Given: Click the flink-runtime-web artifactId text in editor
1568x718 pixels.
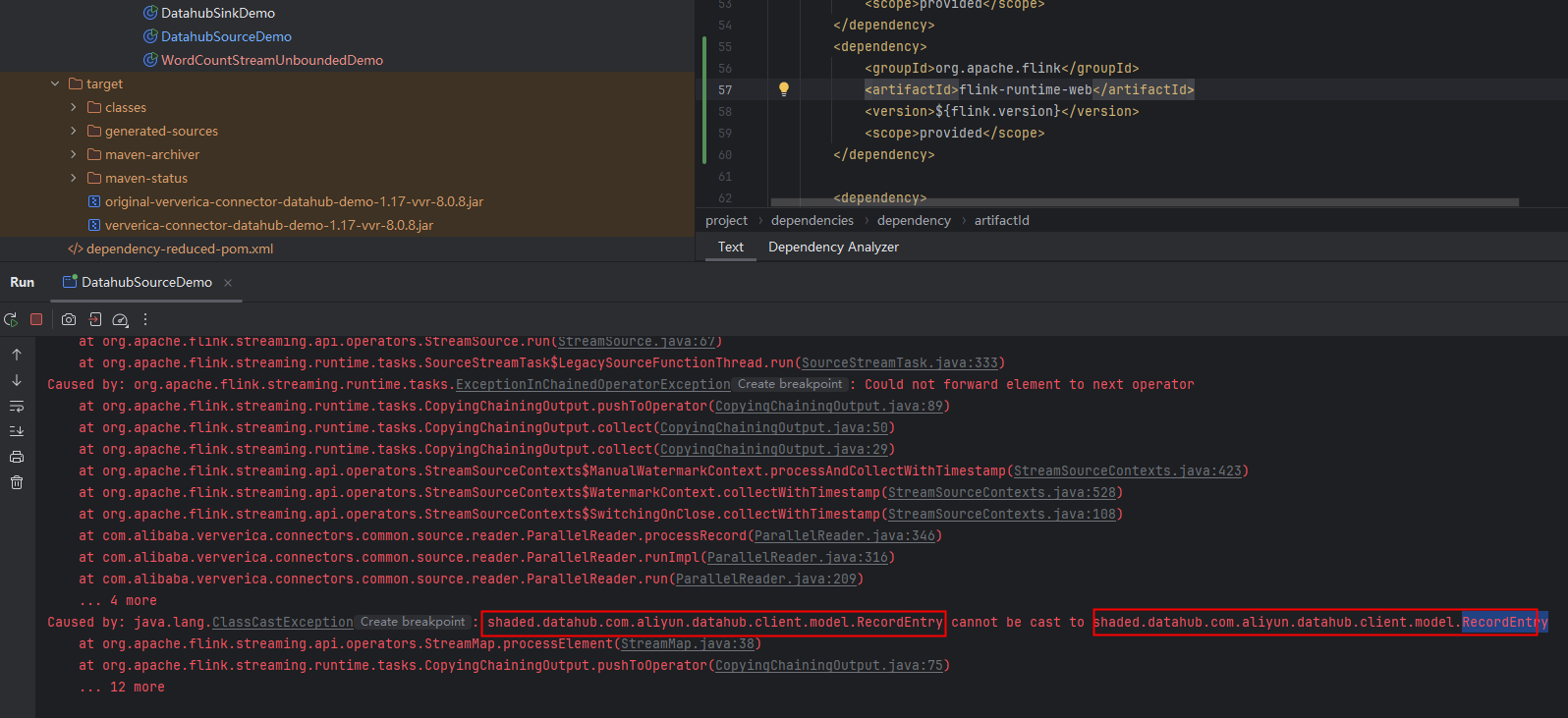Looking at the screenshot, I should (1026, 89).
